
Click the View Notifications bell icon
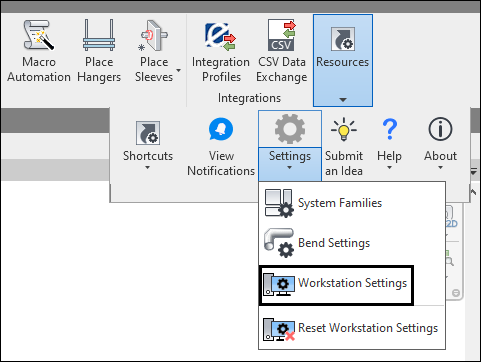coord(221,129)
